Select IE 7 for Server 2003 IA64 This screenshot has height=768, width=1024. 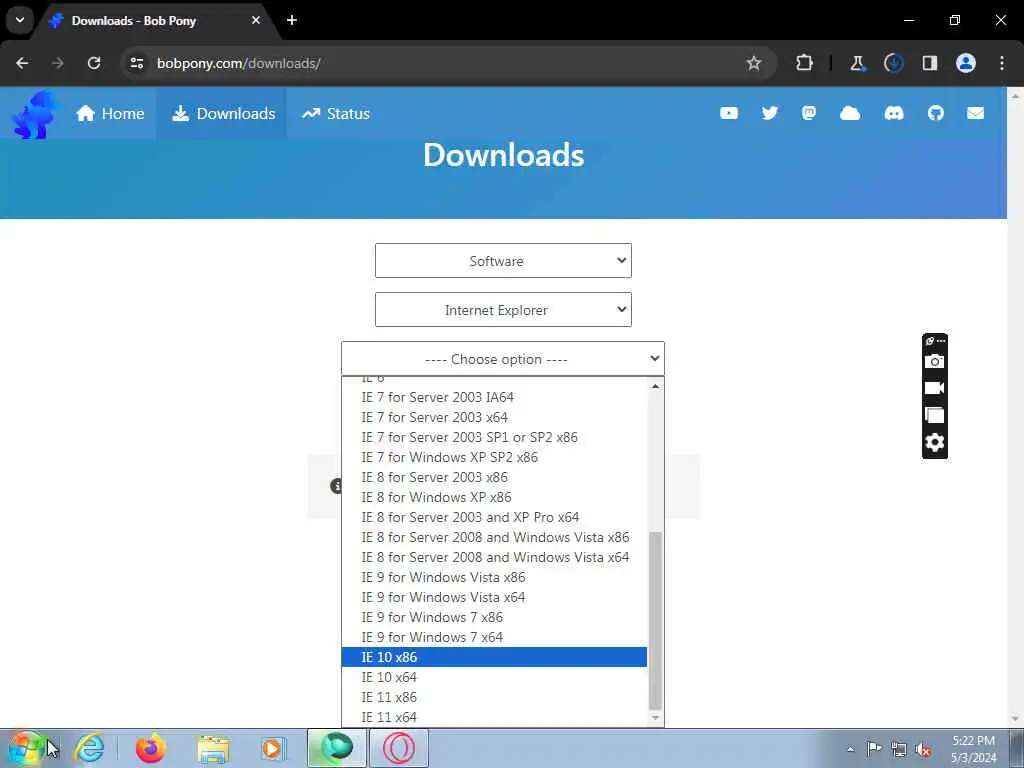[x=494, y=397]
